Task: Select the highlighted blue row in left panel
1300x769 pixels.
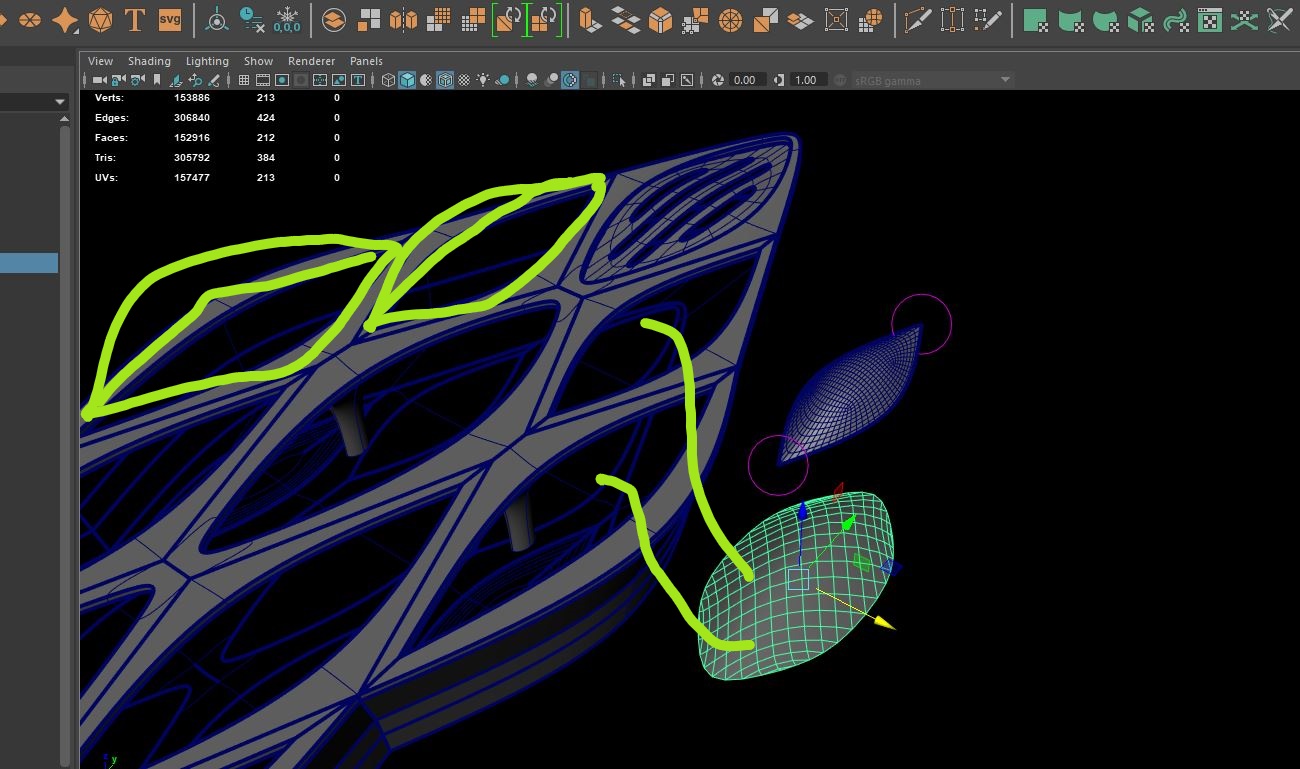Action: 29,263
